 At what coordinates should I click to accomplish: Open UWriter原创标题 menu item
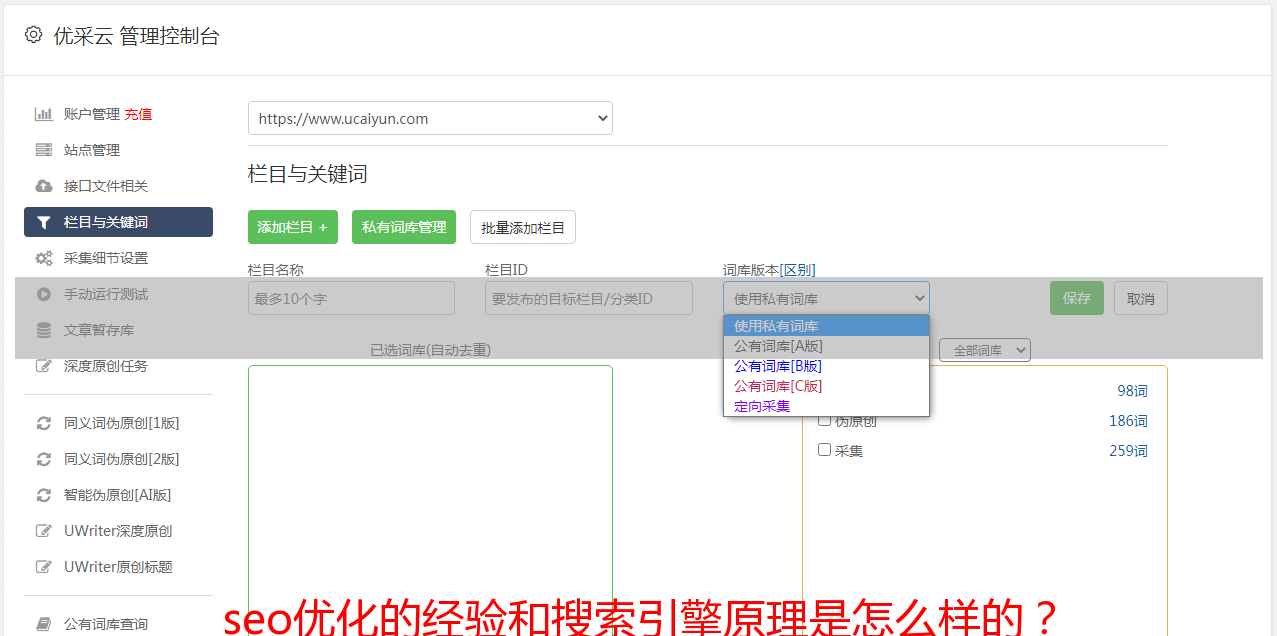pyautogui.click(x=118, y=567)
